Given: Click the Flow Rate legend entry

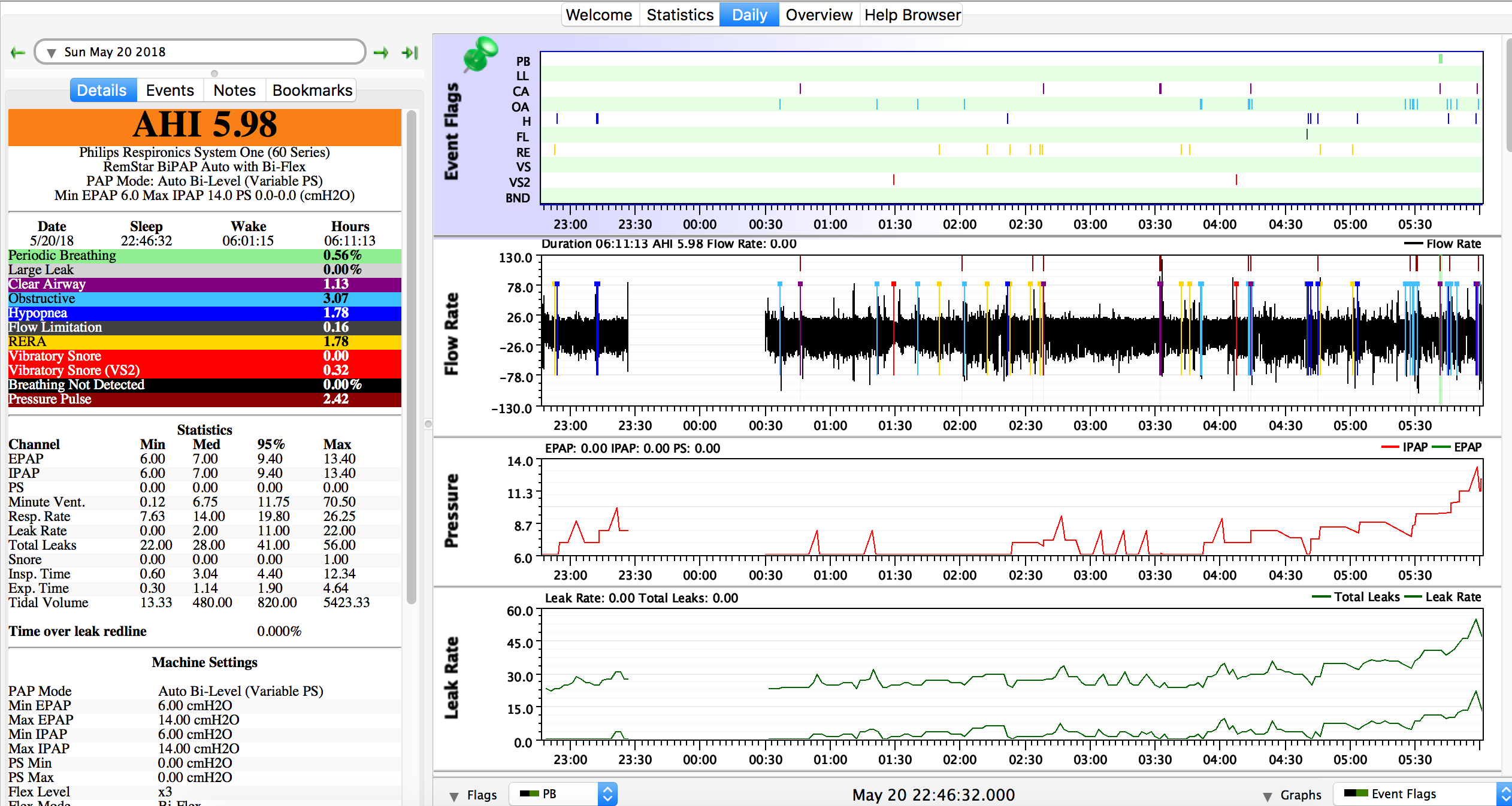Looking at the screenshot, I should point(1443,244).
